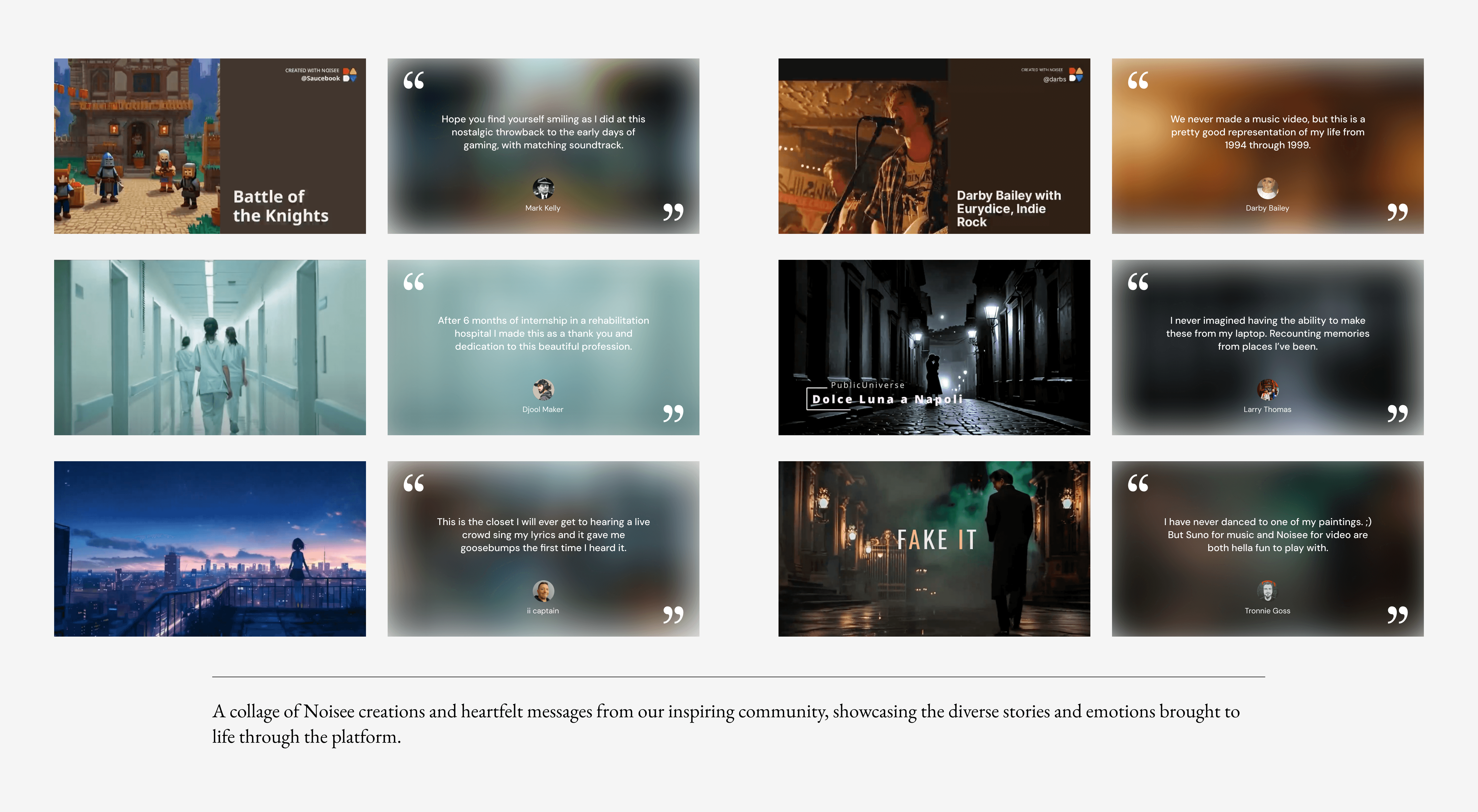Open the Dolce Luna a Napoli thumbnail
Screen dimensions: 1478x812
click(x=934, y=347)
